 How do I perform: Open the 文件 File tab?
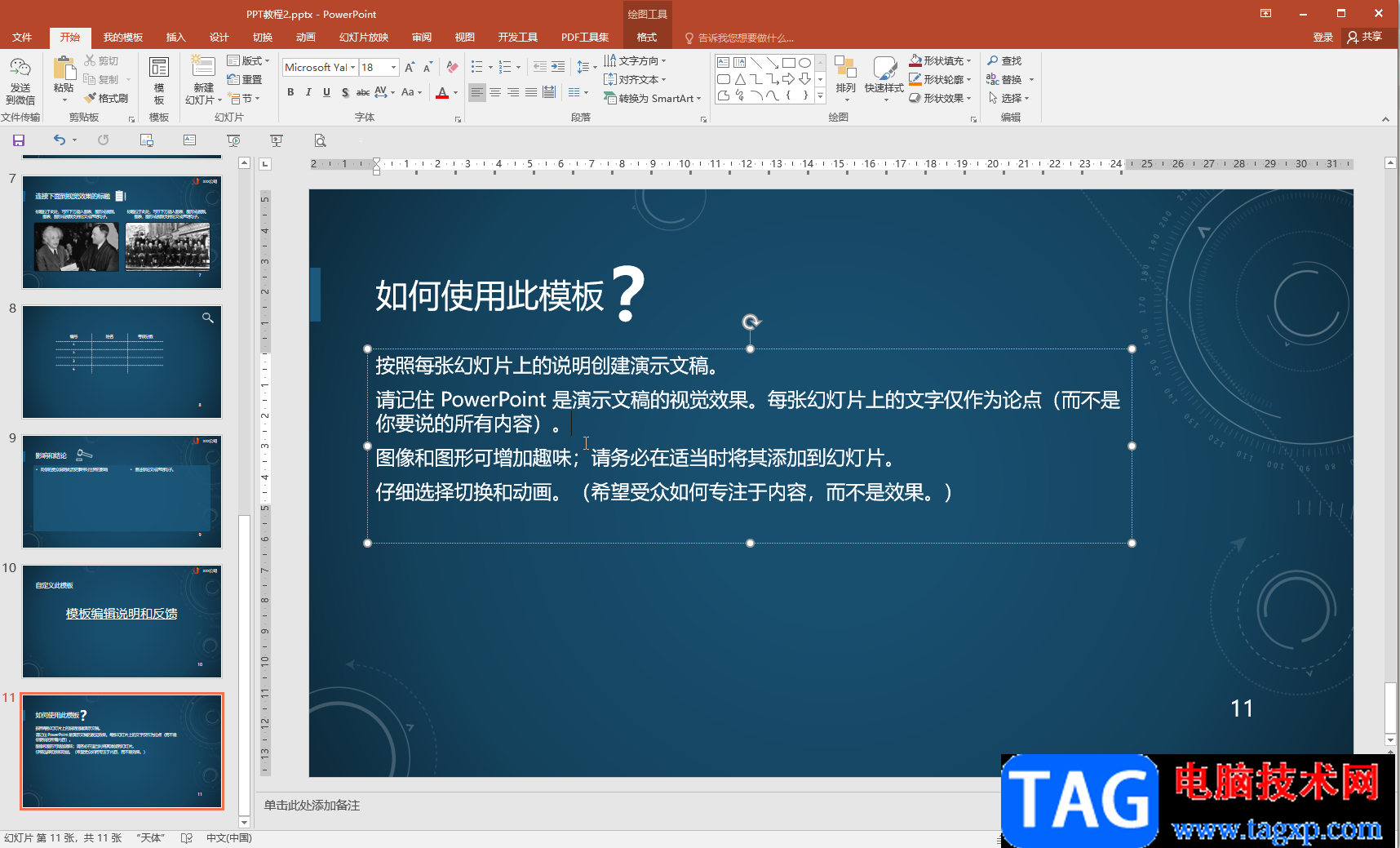pyautogui.click(x=22, y=38)
